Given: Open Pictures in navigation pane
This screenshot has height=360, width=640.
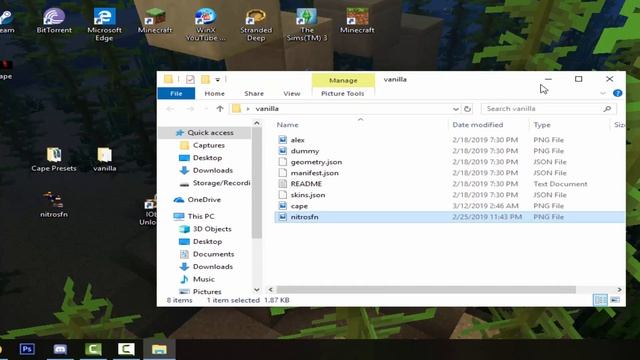Looking at the screenshot, I should tap(207, 292).
